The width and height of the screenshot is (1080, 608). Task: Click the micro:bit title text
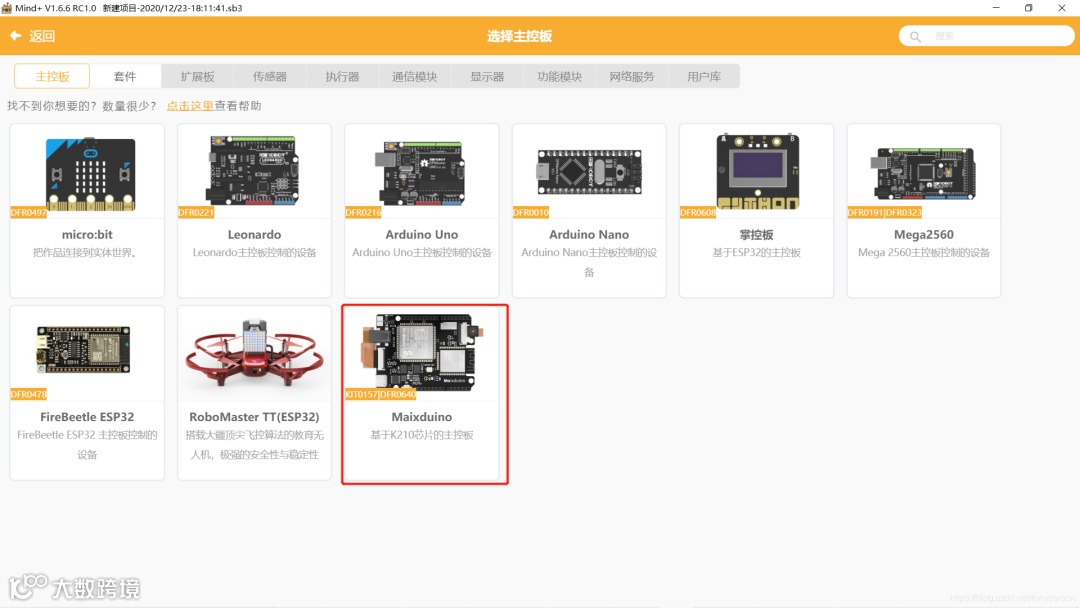87,234
